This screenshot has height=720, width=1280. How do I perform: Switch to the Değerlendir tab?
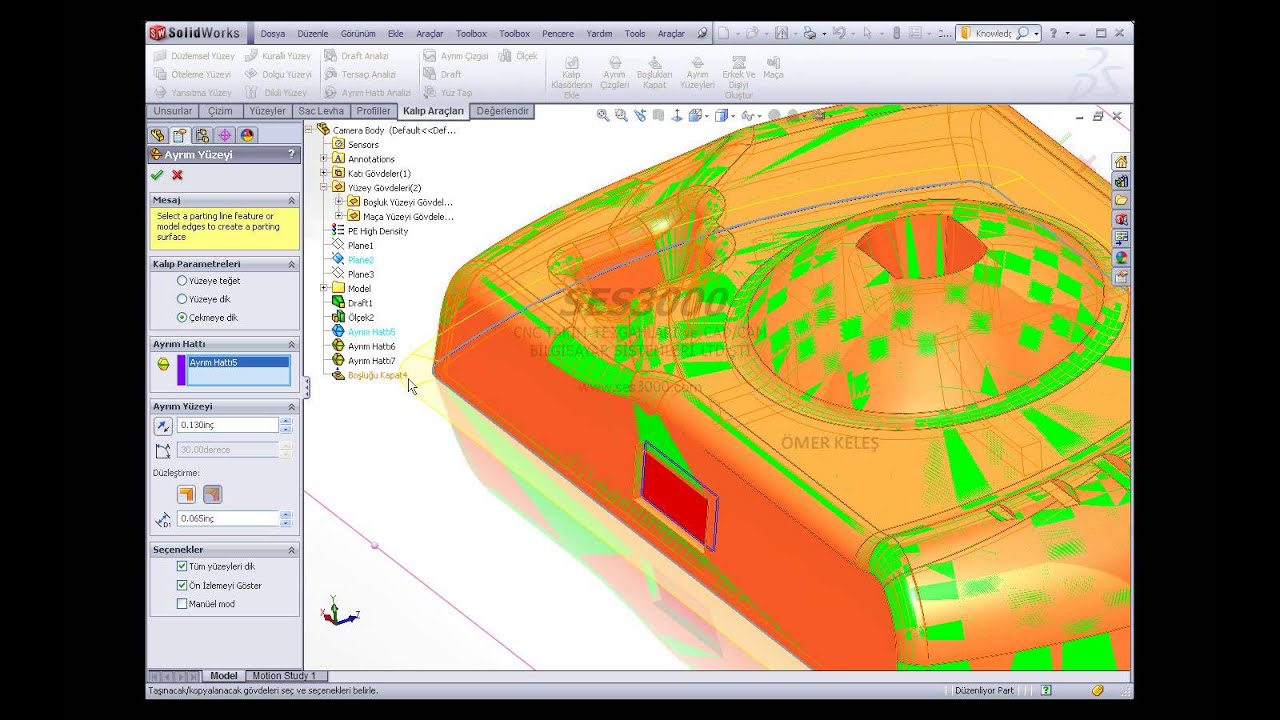[502, 111]
